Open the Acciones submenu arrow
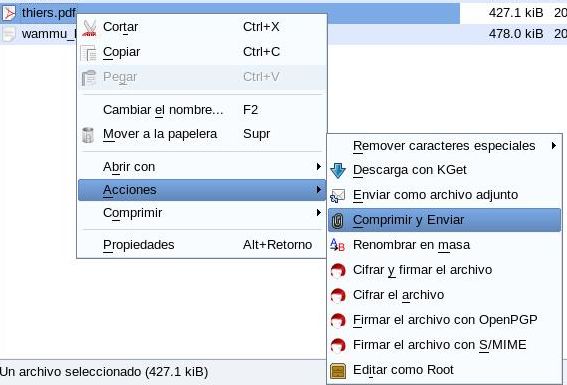Viewport: 567px width, 385px height. coord(318,190)
